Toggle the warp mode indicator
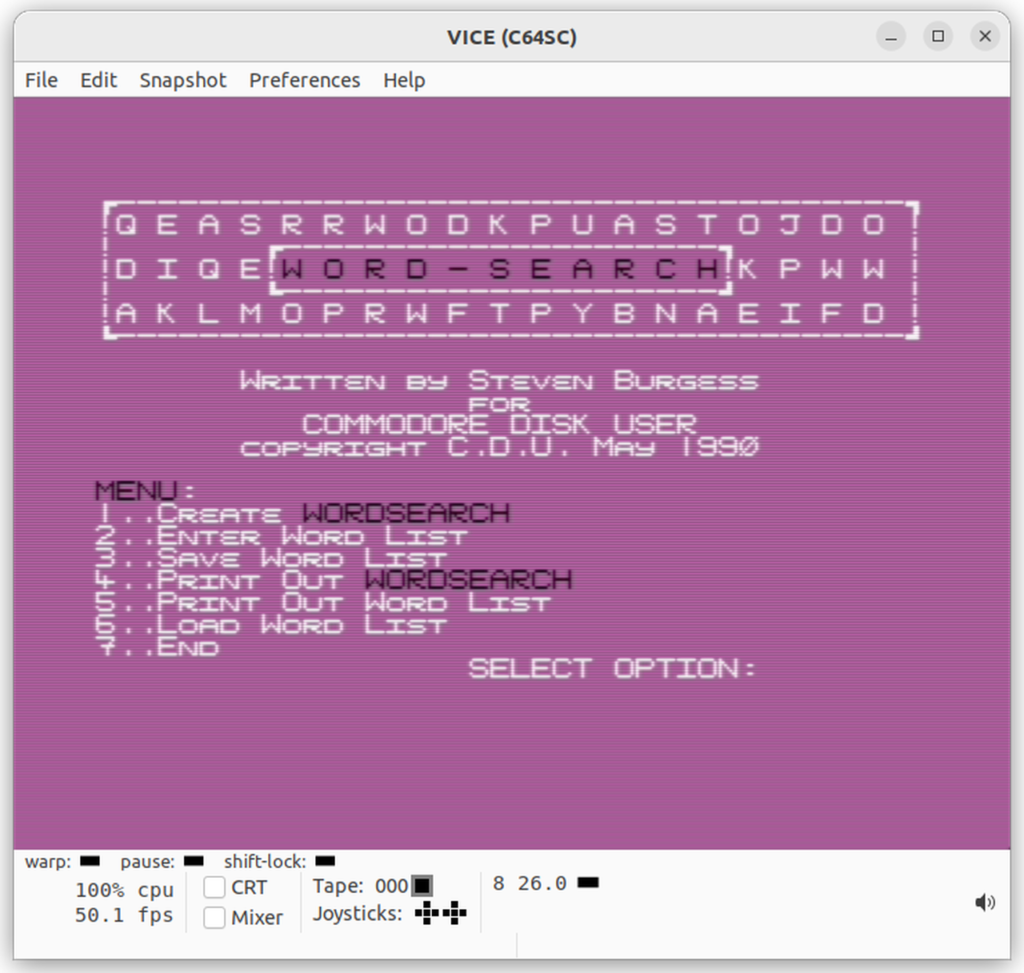 tap(89, 861)
